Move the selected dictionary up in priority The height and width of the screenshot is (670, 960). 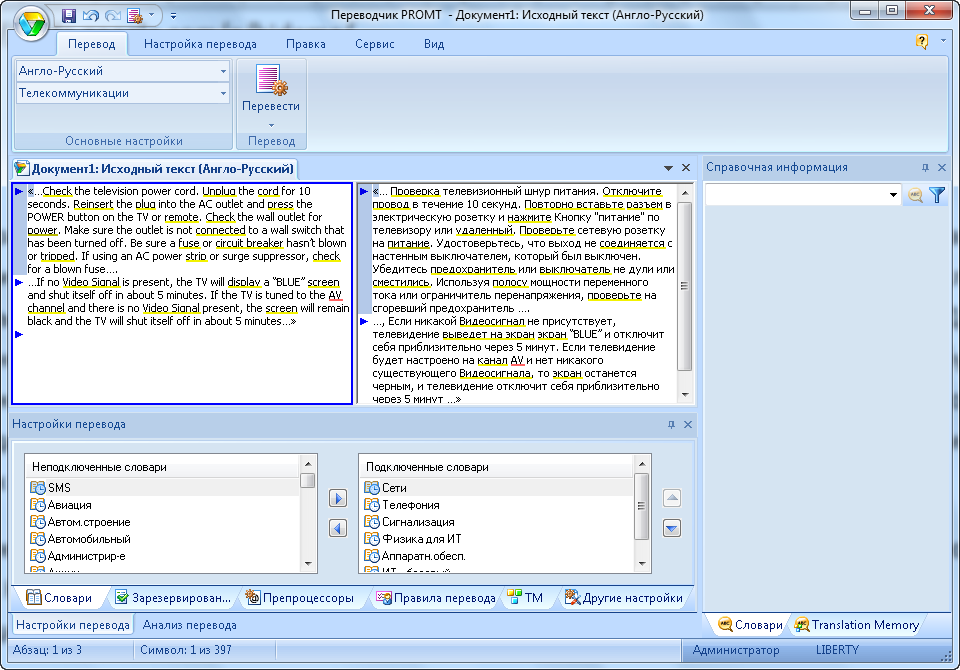(x=672, y=499)
